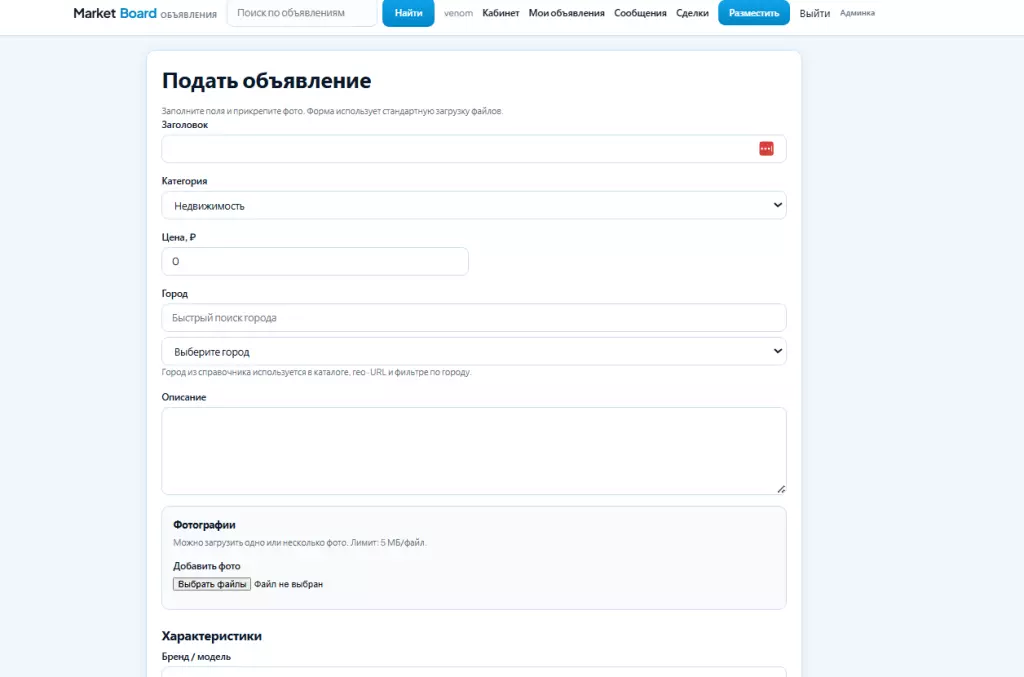The height and width of the screenshot is (677, 1024).
Task: Click the blue Разместить button
Action: point(753,13)
